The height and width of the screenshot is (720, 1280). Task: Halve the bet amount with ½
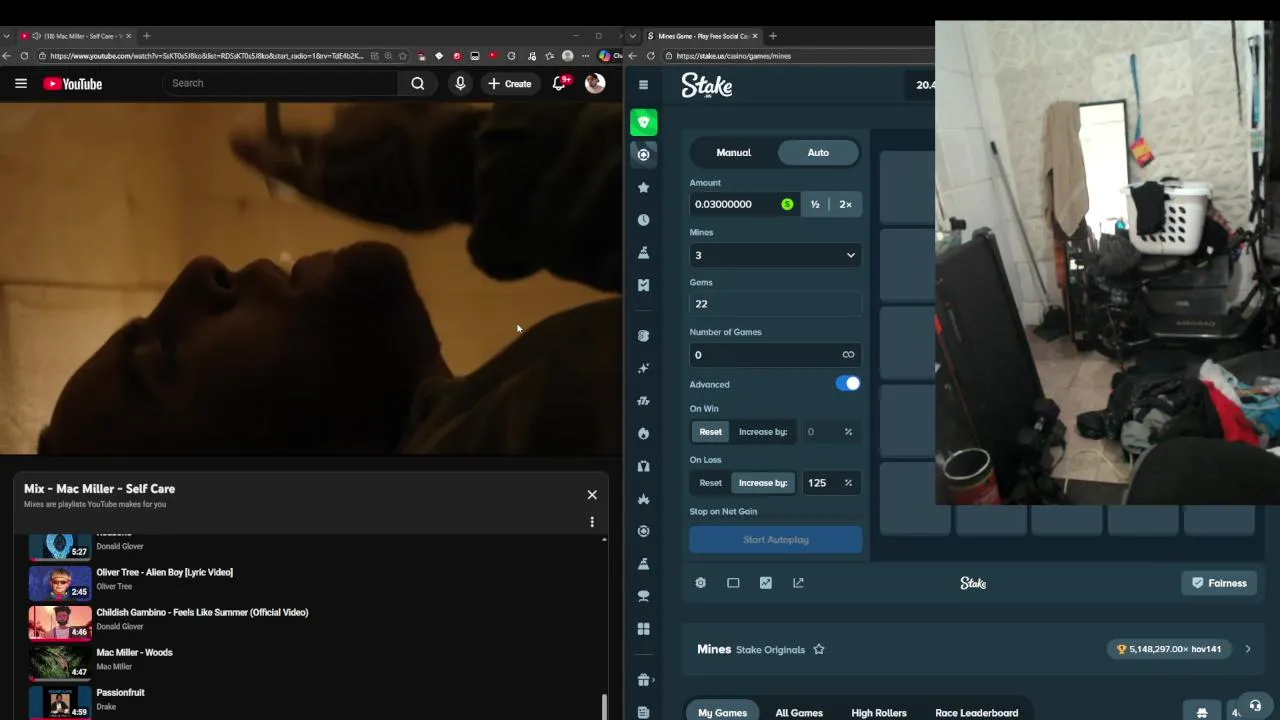pos(815,204)
